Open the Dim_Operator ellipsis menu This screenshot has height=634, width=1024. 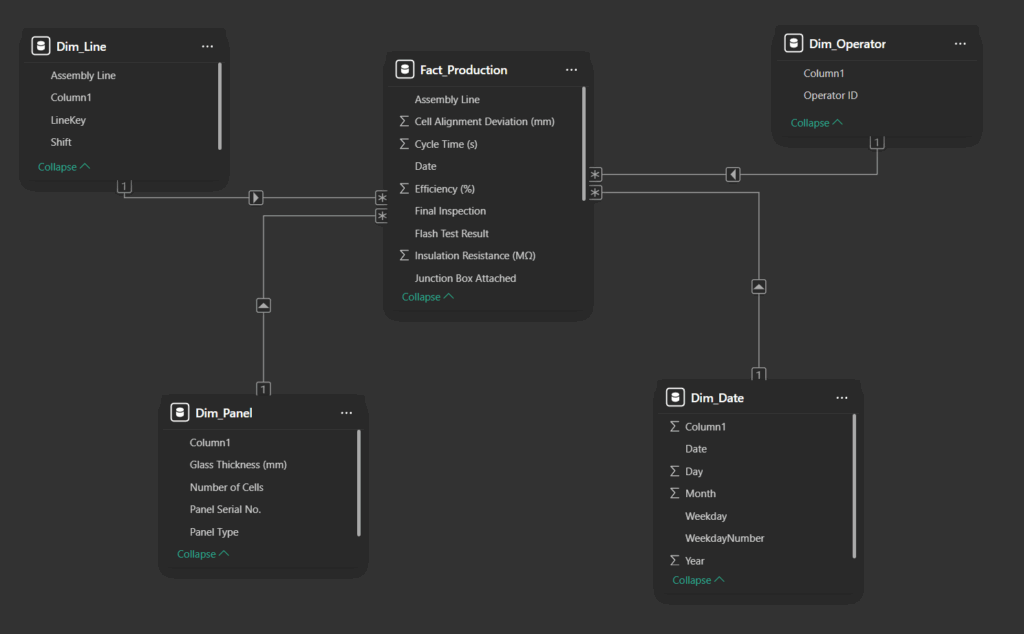[x=960, y=44]
